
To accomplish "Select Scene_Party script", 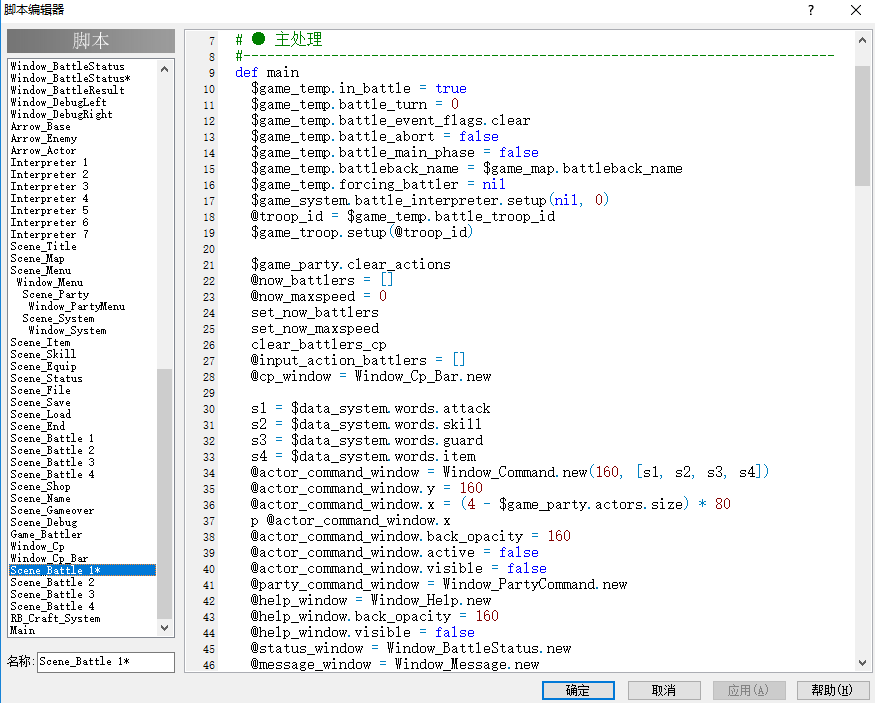I will click(56, 295).
